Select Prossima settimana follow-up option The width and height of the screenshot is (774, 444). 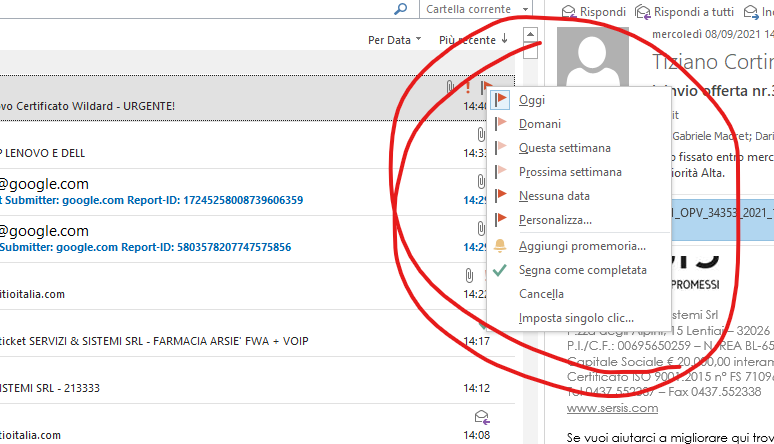tap(569, 172)
